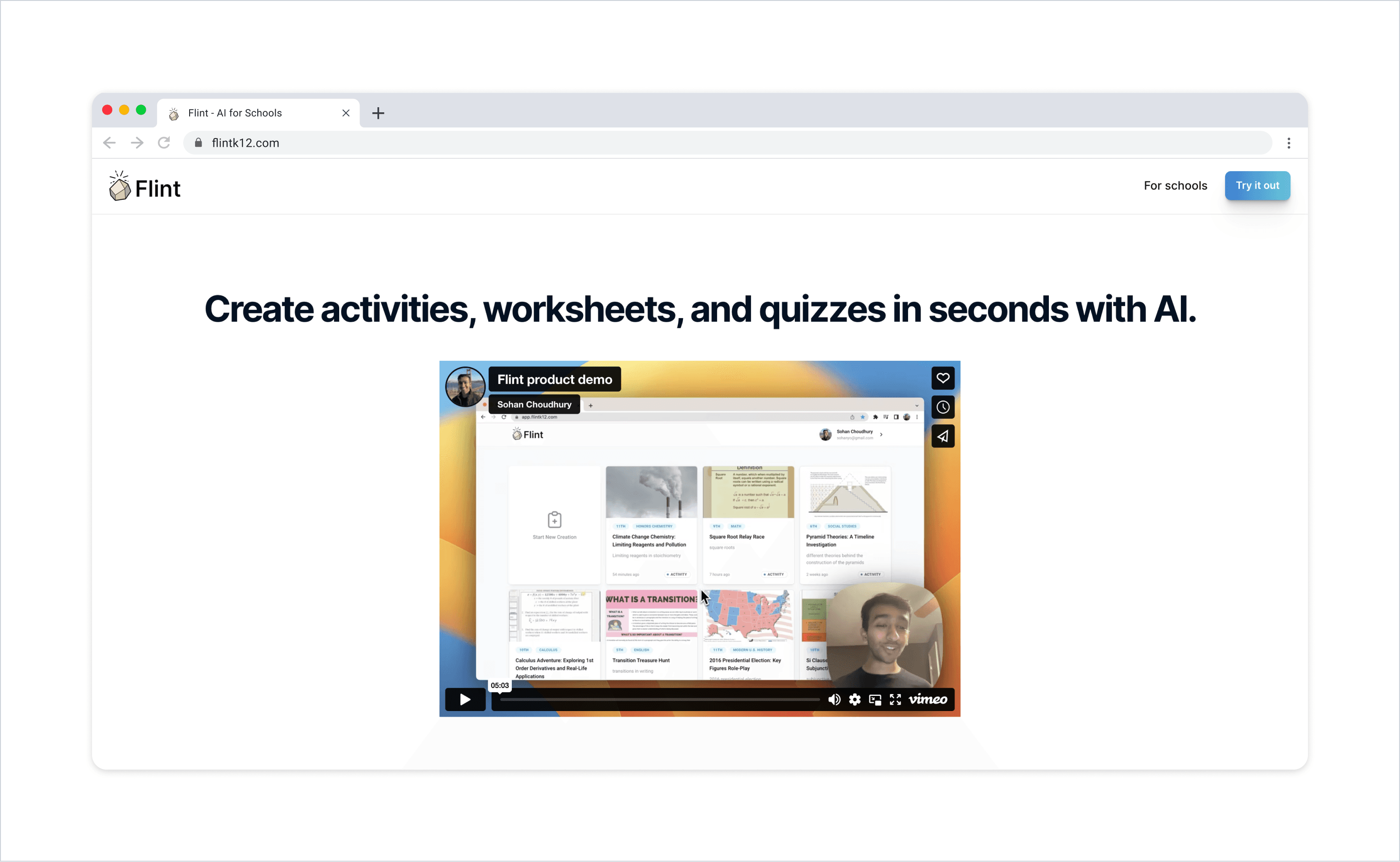Mute the video volume speaker icon
This screenshot has width=1400, height=862.
(x=834, y=700)
